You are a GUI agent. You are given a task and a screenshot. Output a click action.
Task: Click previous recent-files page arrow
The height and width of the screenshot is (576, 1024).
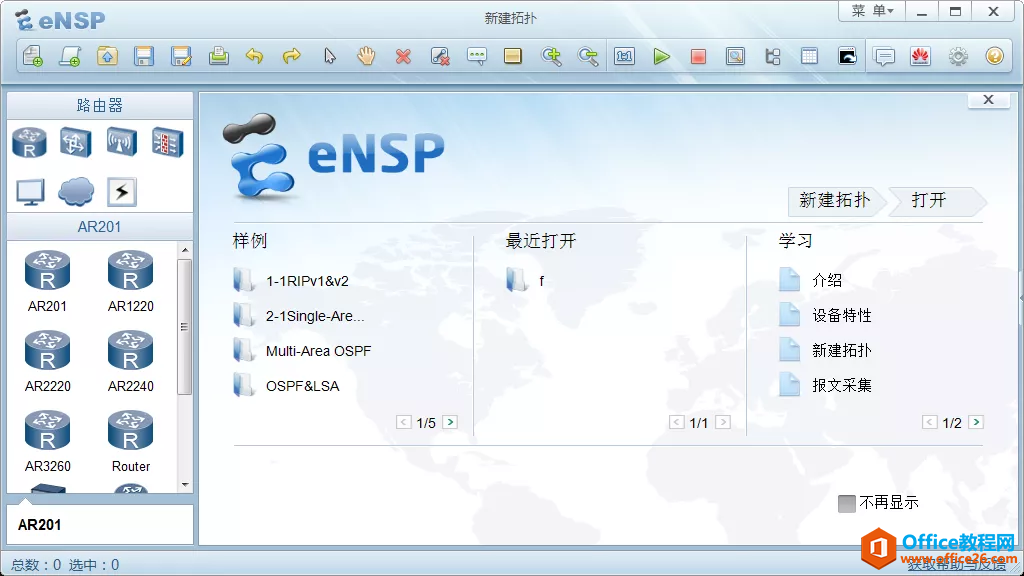point(677,423)
